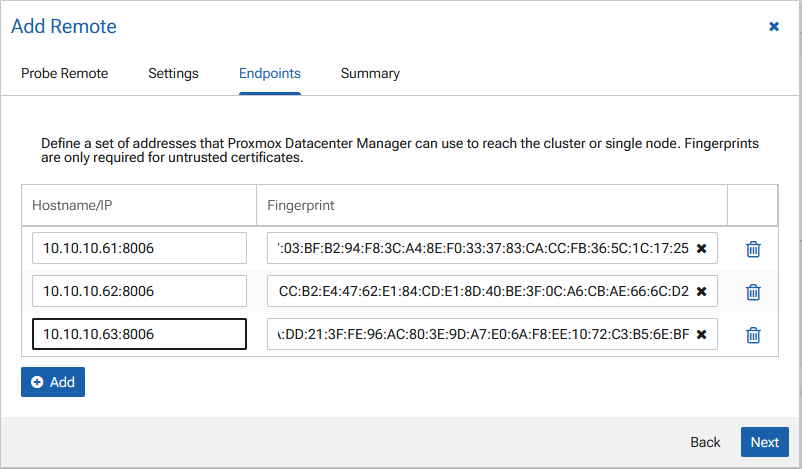Viewport: 802px width, 469px height.
Task: Clear fingerprint for 10.10.10.63 endpoint
Action: [x=701, y=334]
